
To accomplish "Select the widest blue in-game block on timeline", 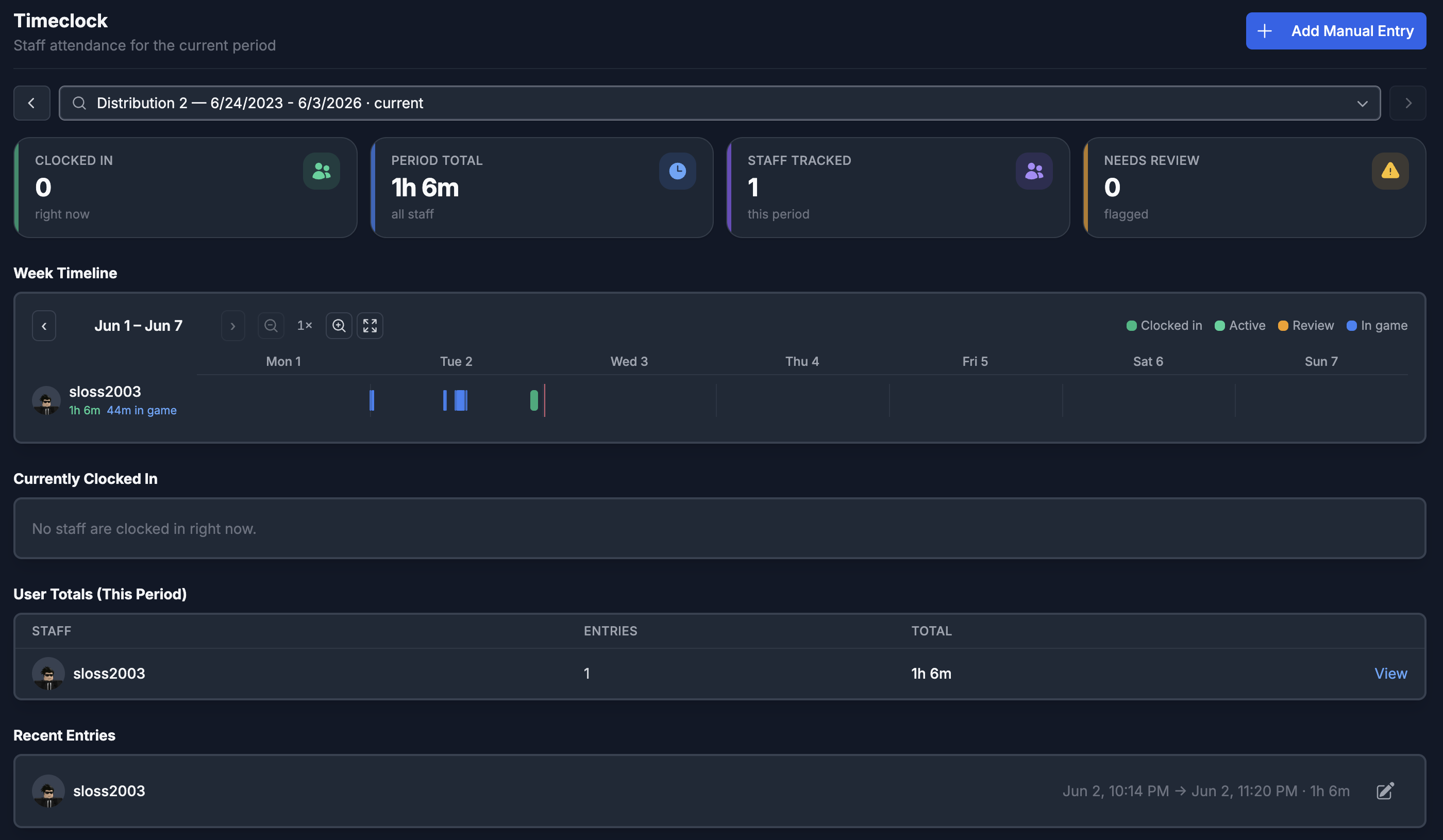I will click(x=460, y=400).
